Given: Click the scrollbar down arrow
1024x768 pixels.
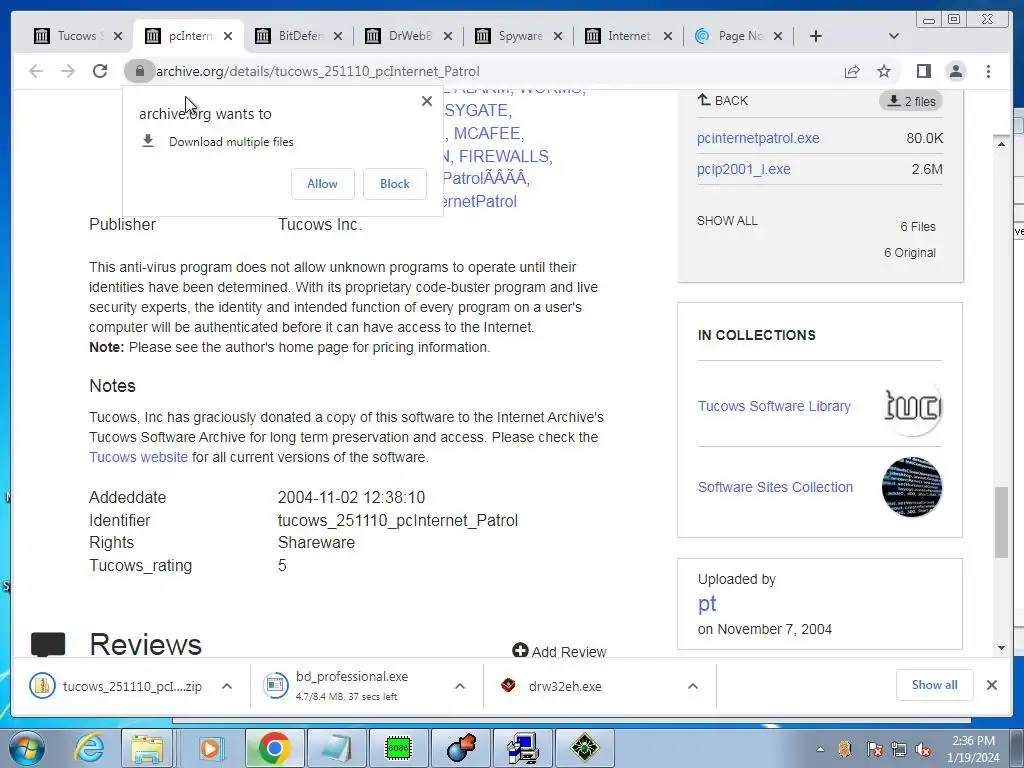Looking at the screenshot, I should [x=1001, y=648].
